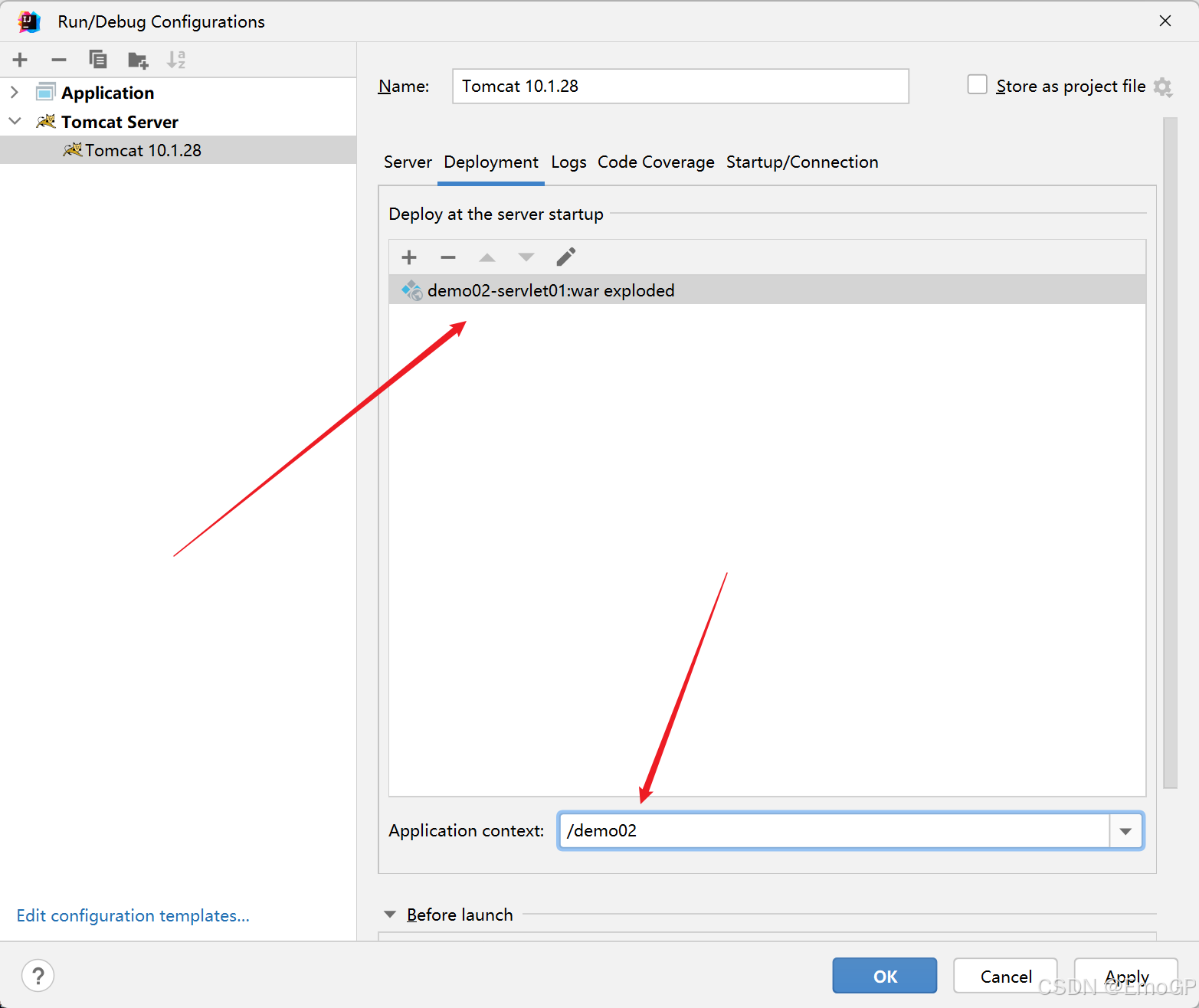The width and height of the screenshot is (1199, 1008).
Task: Open the help question mark
Action: coord(38,976)
